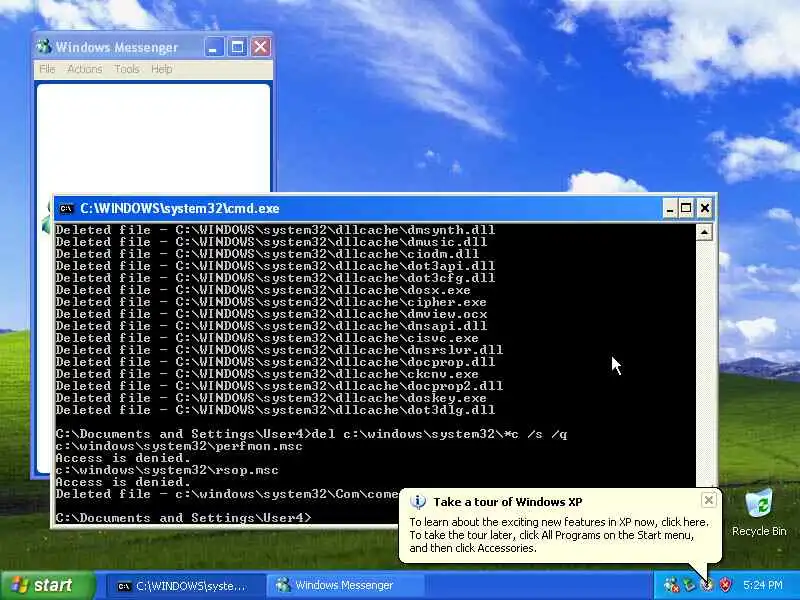The width and height of the screenshot is (800, 600).
Task: Click the line ending in dmview.ocx
Action: tap(271, 314)
